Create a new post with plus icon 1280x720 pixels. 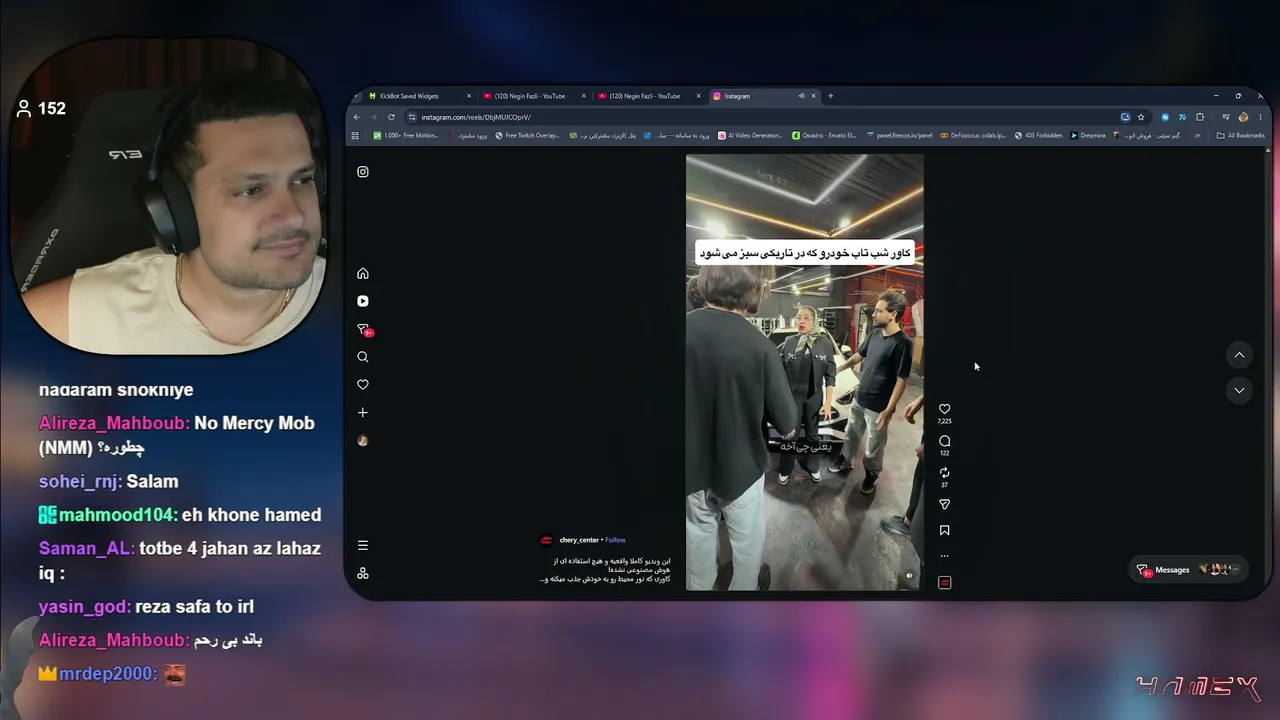tap(363, 412)
